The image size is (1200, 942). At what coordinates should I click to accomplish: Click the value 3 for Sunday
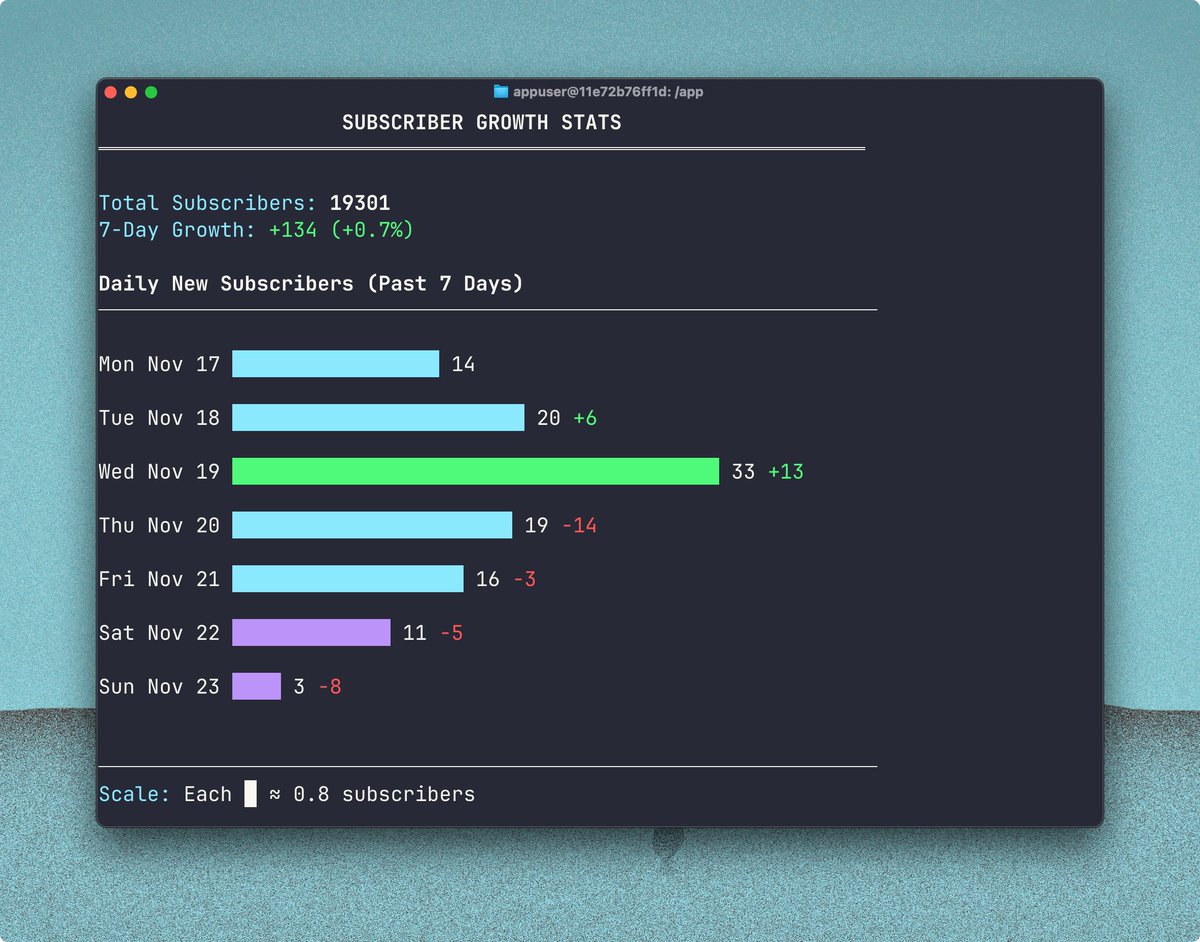coord(299,687)
